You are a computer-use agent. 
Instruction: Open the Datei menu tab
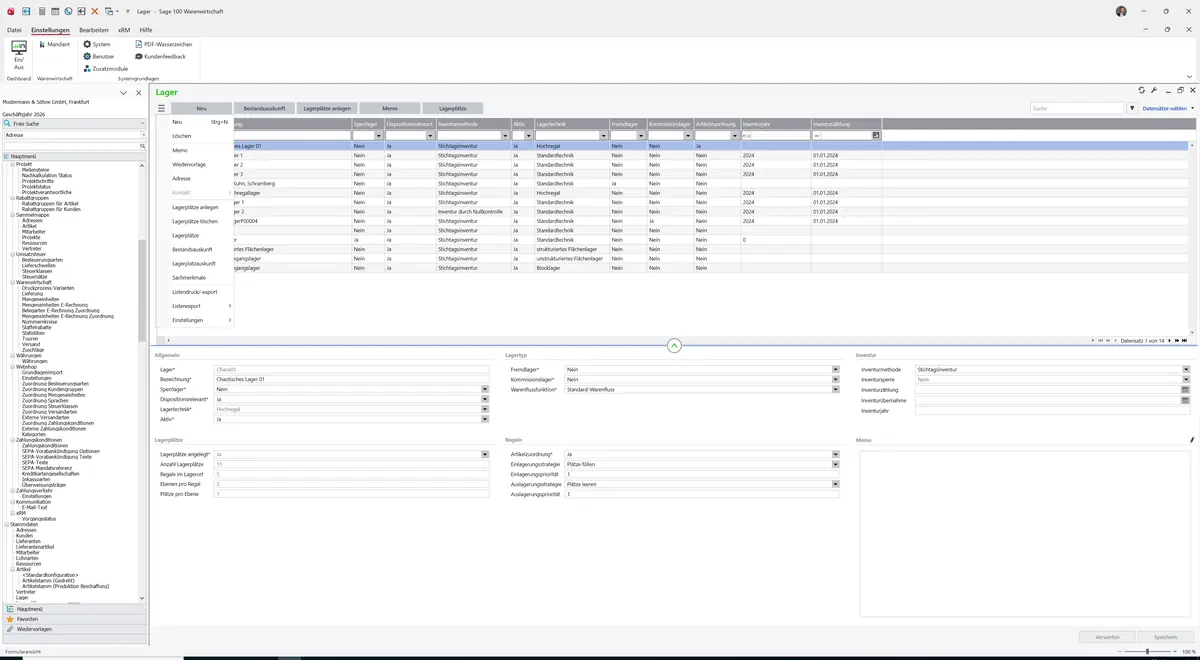coord(14,31)
